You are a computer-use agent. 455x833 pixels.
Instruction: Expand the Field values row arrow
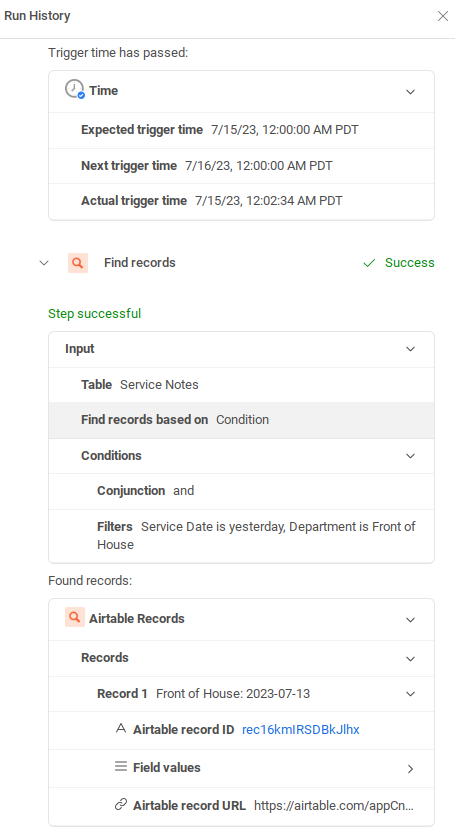pyautogui.click(x=410, y=769)
